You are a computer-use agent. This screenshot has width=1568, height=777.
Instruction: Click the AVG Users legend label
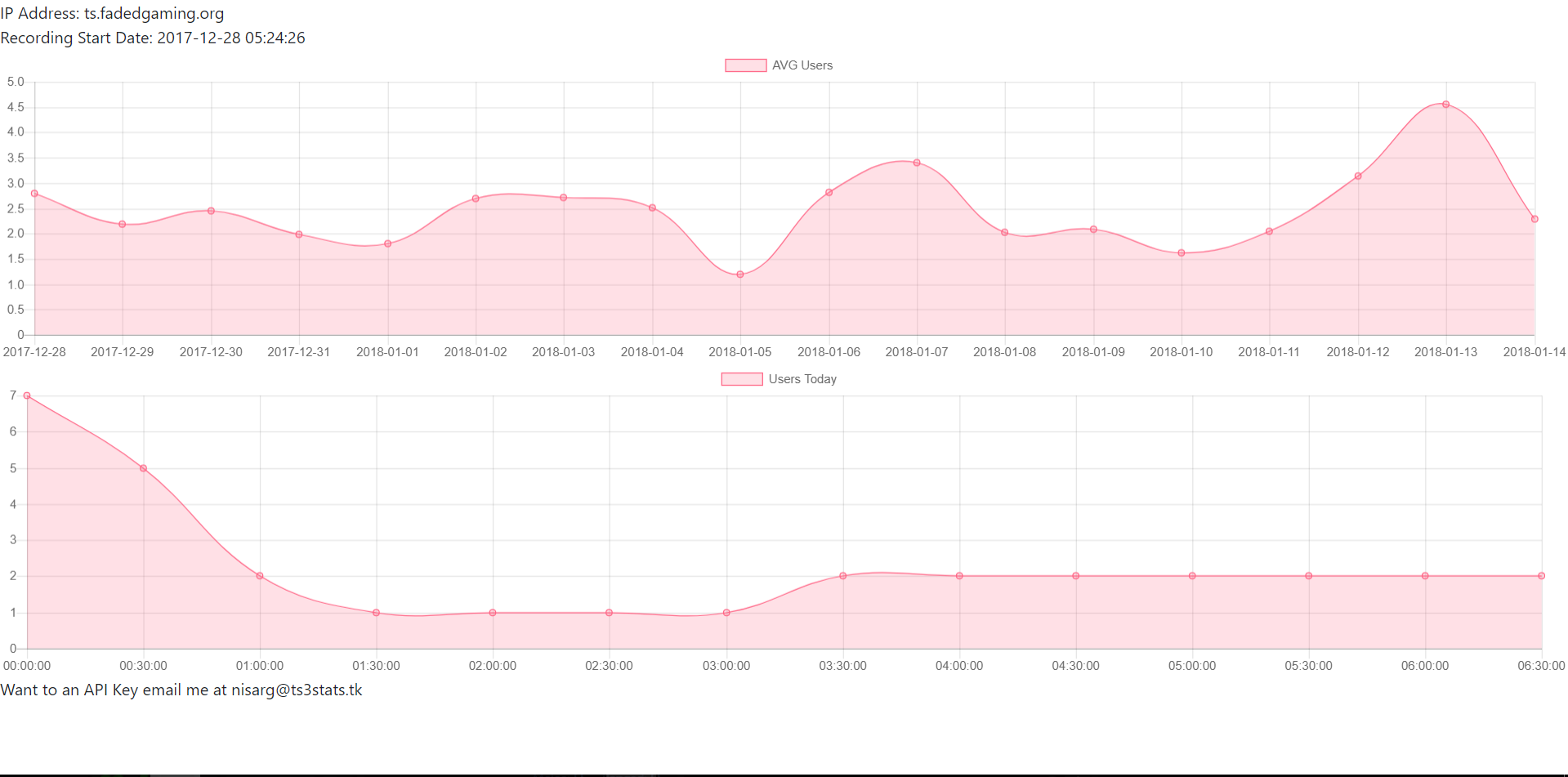click(x=802, y=65)
